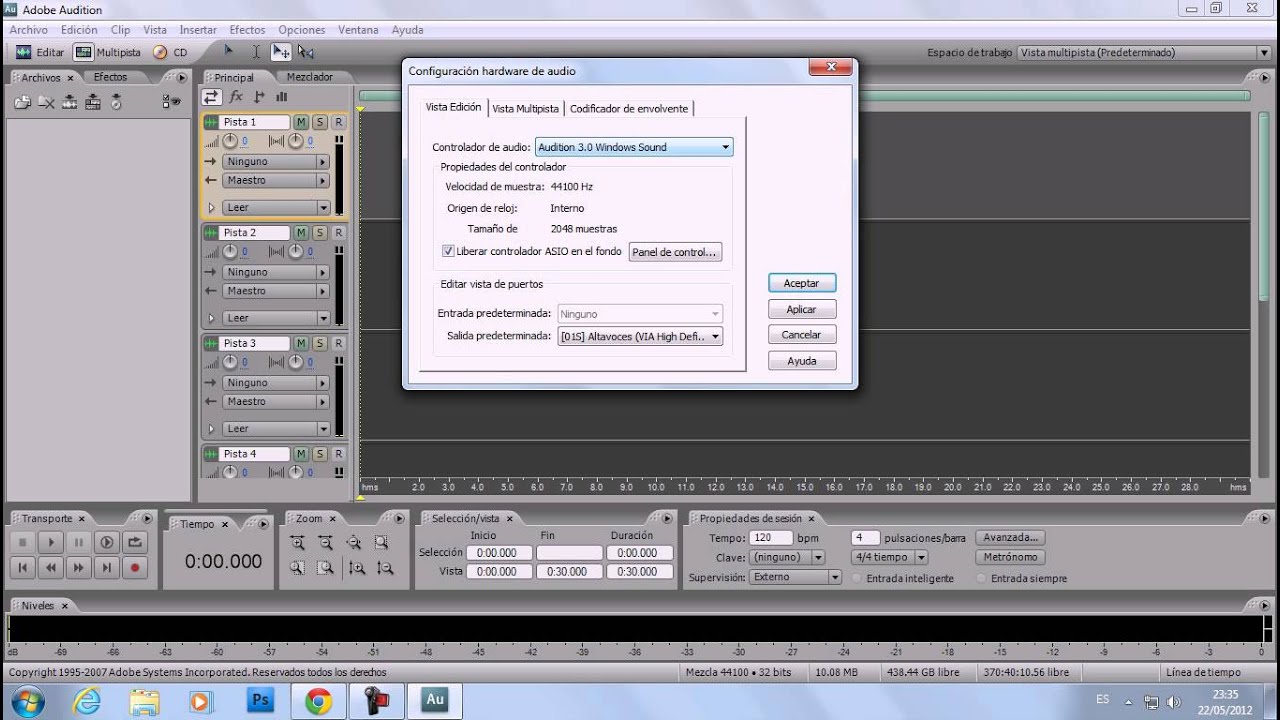The height and width of the screenshot is (720, 1280).
Task: Switch to Codificador de envolvente tab
Action: pos(628,108)
